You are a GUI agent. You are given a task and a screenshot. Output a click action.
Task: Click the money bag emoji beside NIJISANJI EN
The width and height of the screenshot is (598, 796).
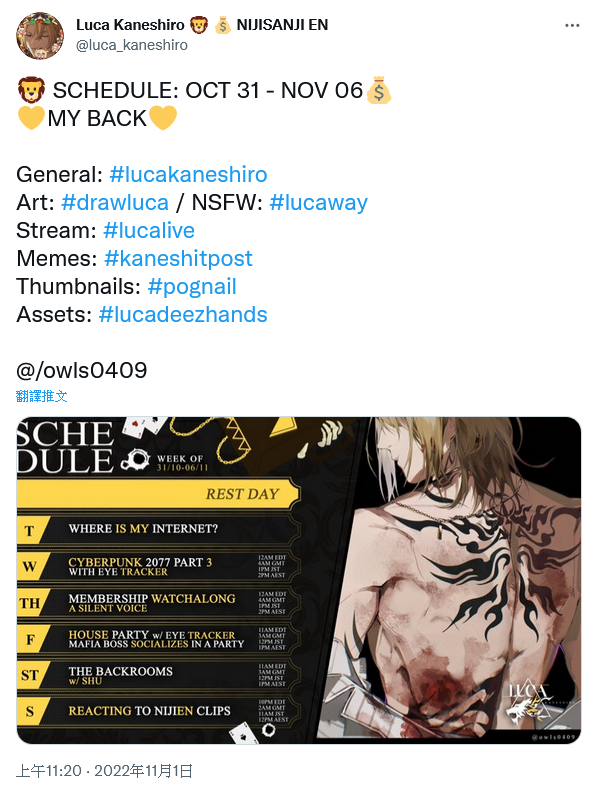[x=222, y=24]
